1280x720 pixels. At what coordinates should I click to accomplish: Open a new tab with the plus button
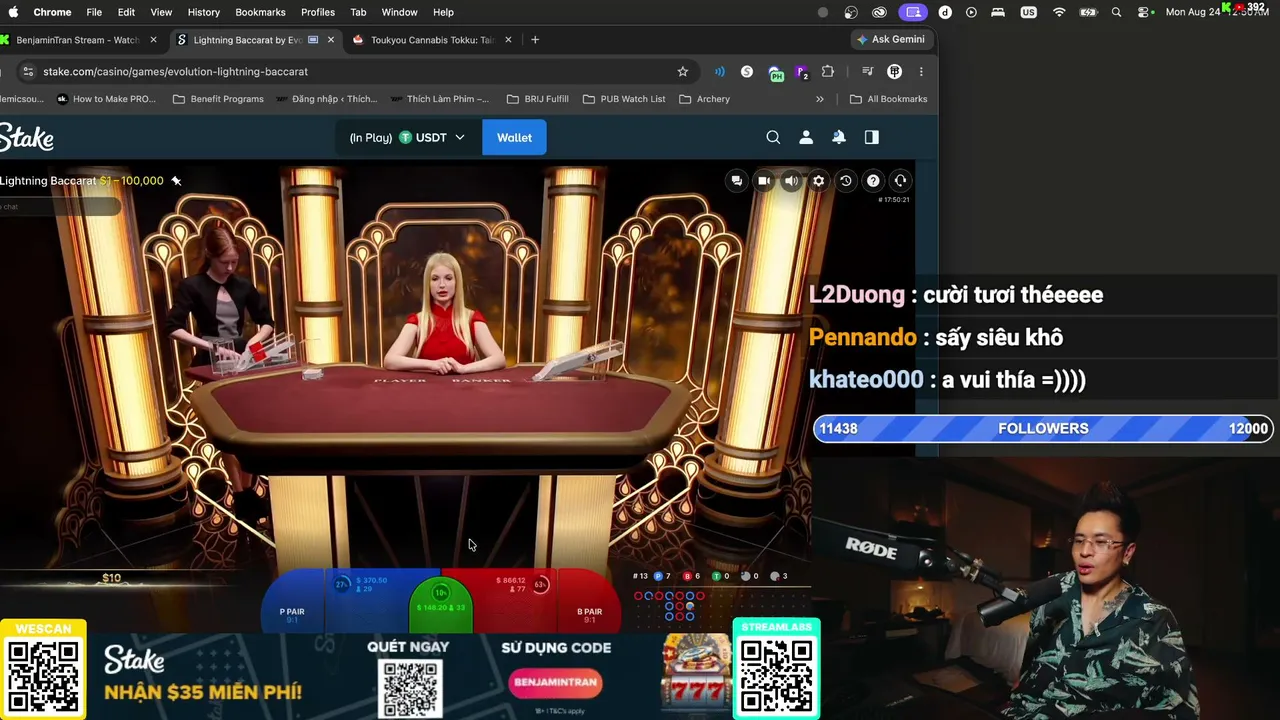[535, 40]
